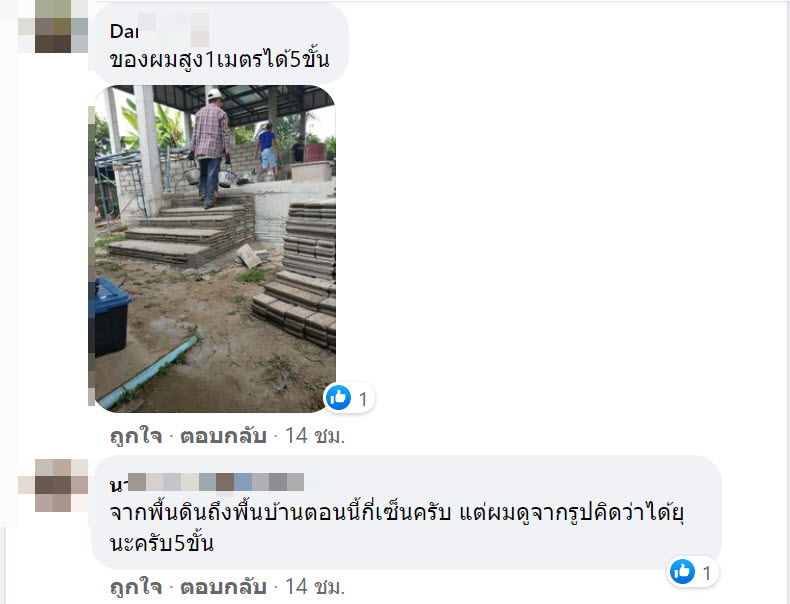This screenshot has height=604, width=790.
Task: Click the stacked concrete pavers in the photo
Action: [300, 274]
